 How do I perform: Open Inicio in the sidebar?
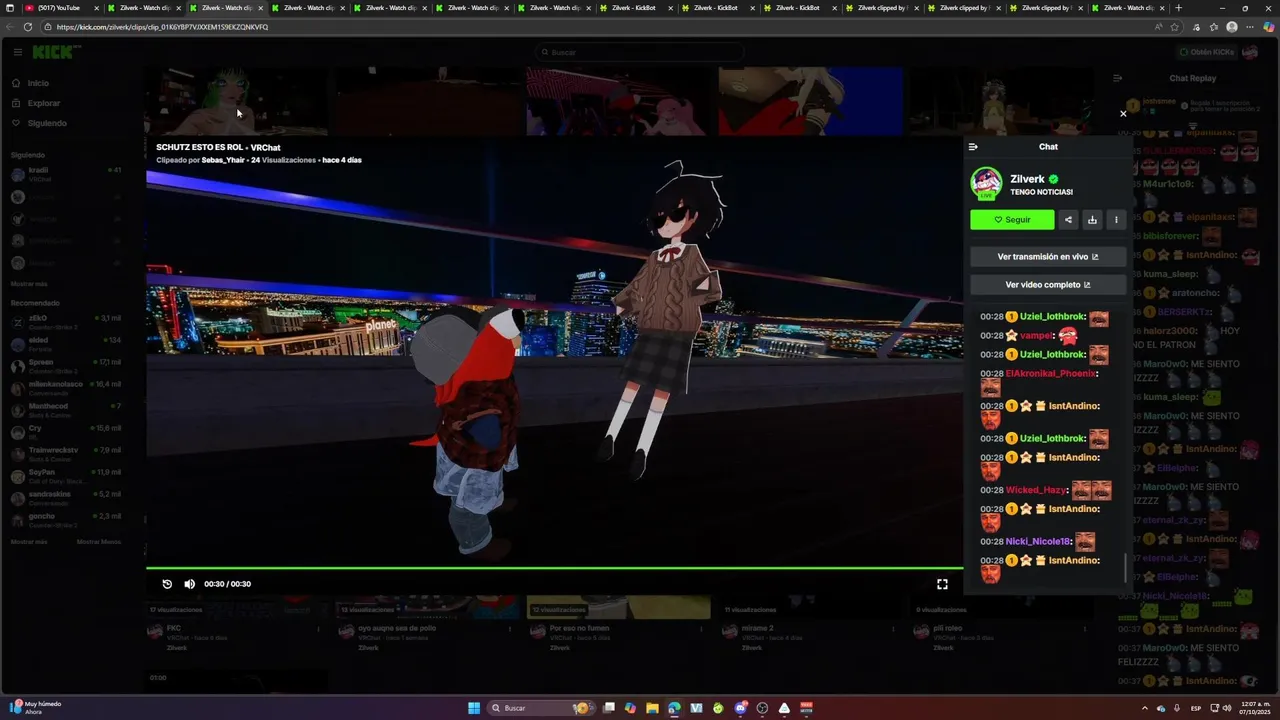point(38,83)
